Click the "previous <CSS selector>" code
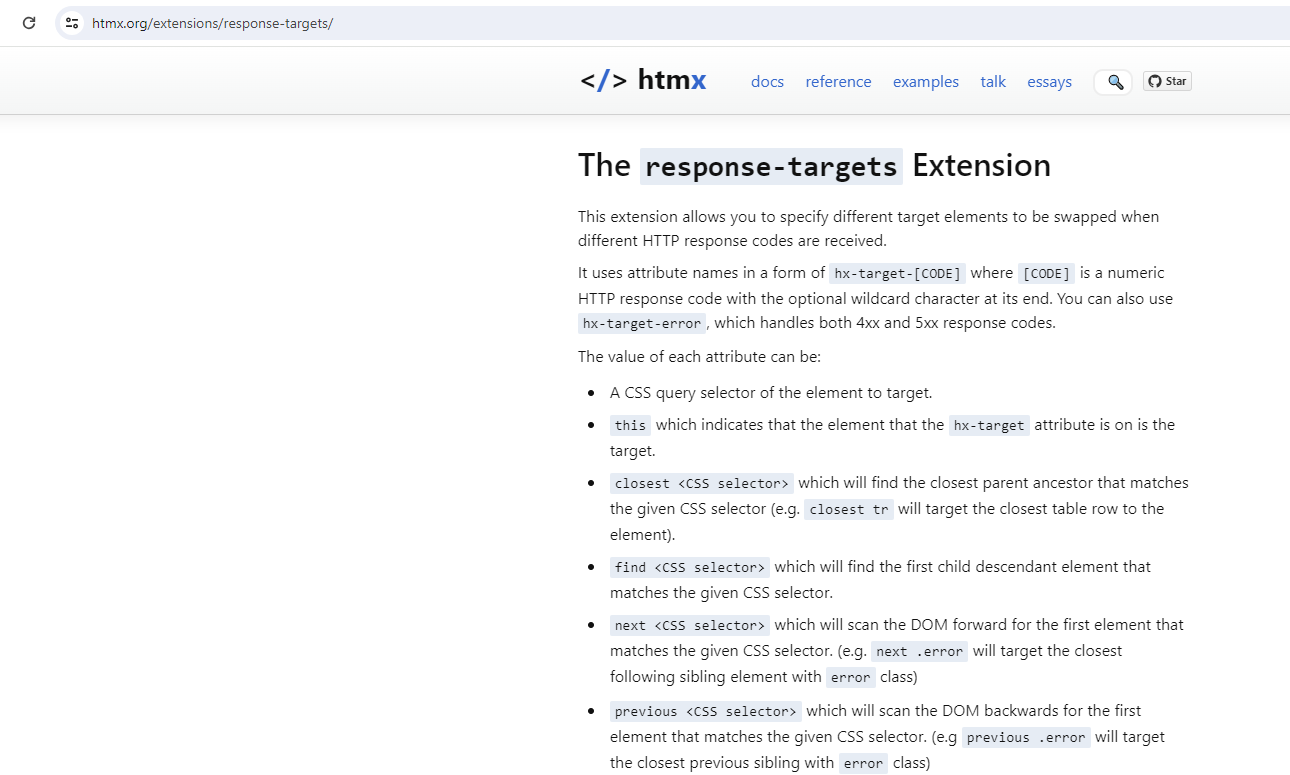1290x775 pixels. [x=706, y=712]
